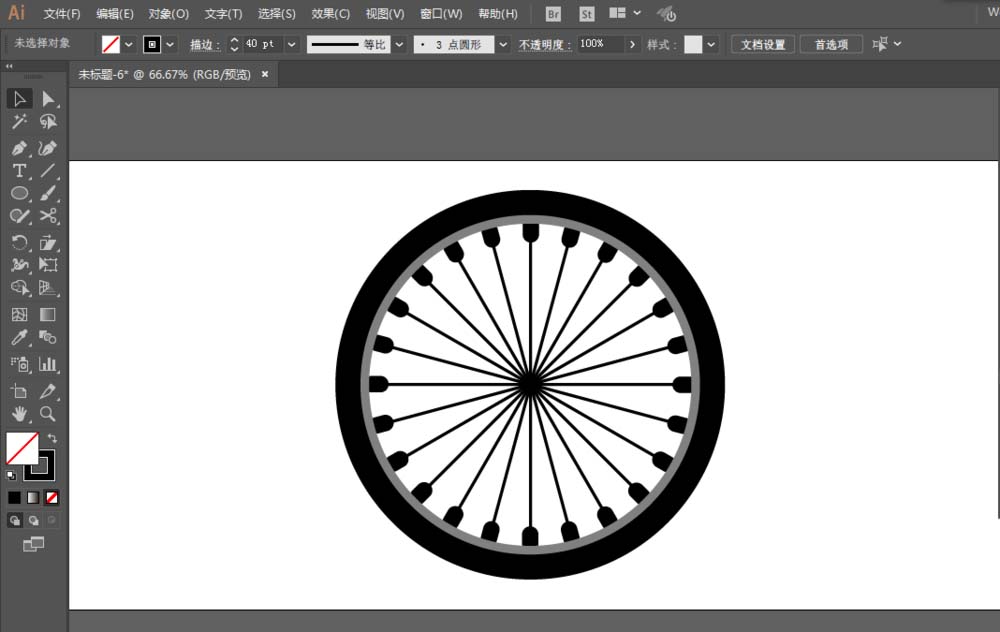Select the Hand tool
1000x632 pixels.
point(19,414)
